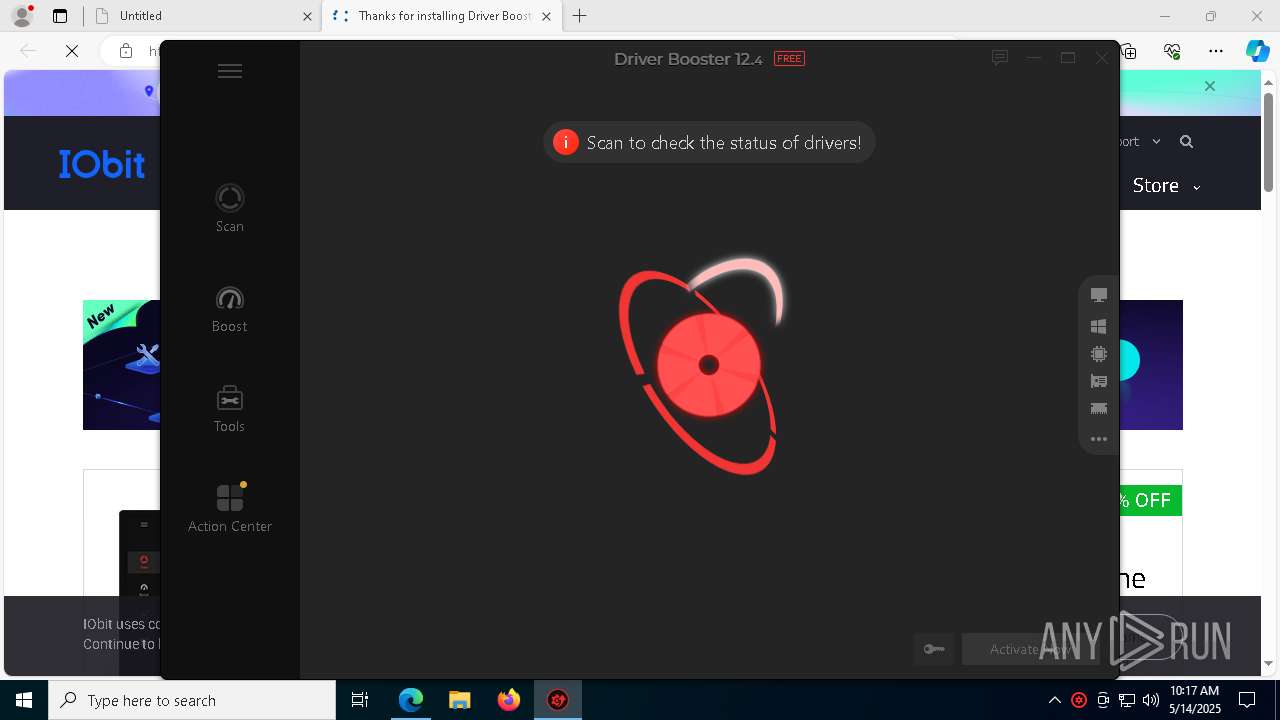
Task: Open the Scan section in the sidebar
Action: click(230, 208)
